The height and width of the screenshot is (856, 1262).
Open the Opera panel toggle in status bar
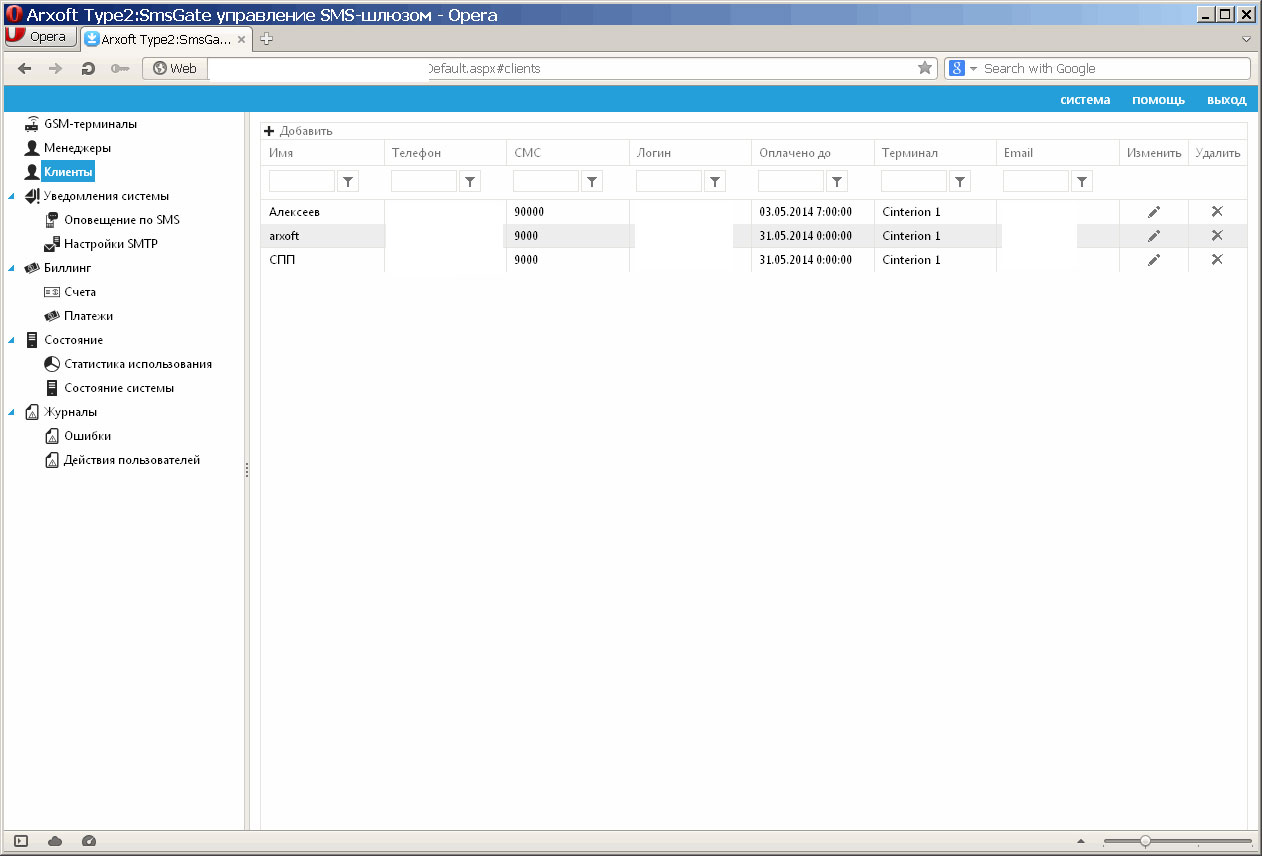coord(21,841)
